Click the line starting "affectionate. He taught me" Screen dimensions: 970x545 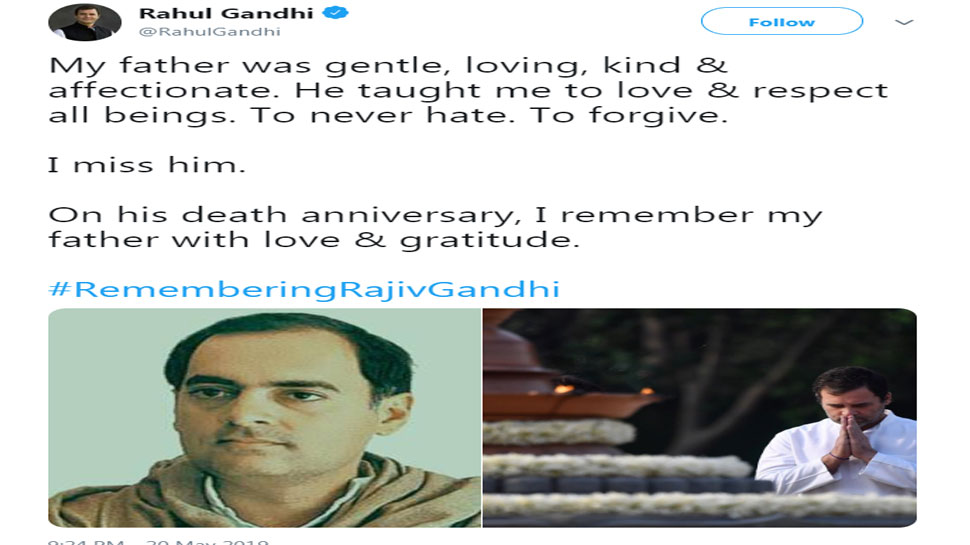468,90
